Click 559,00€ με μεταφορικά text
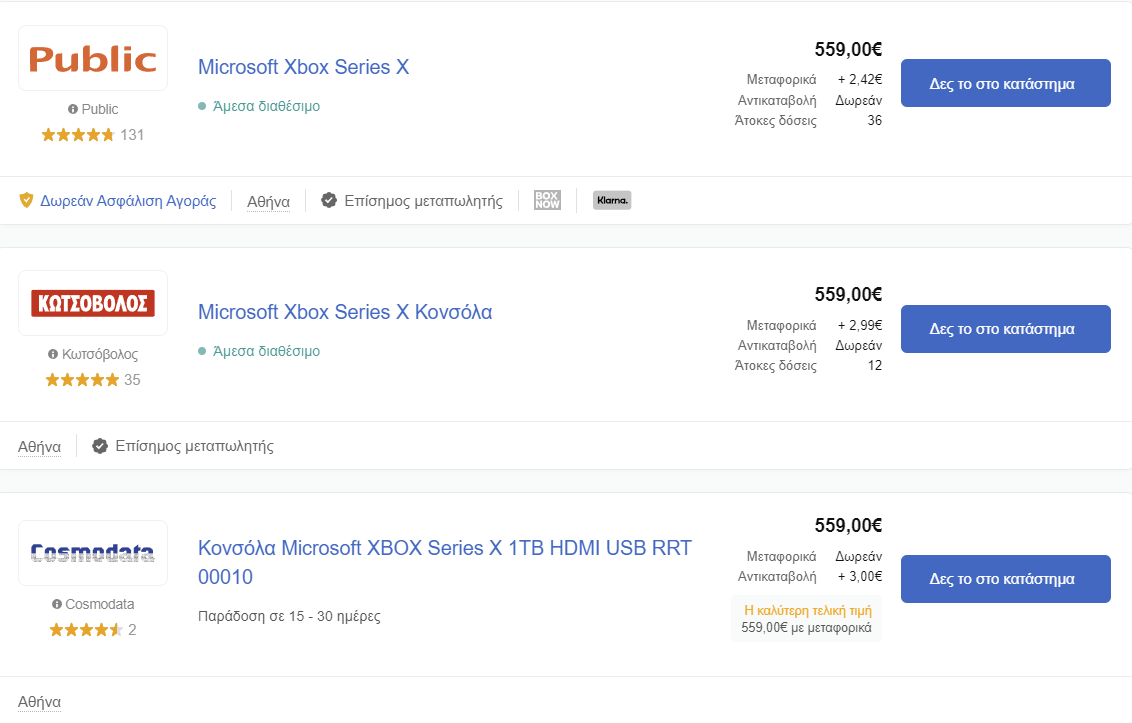Screen dimensions: 1132x723 tap(806, 628)
